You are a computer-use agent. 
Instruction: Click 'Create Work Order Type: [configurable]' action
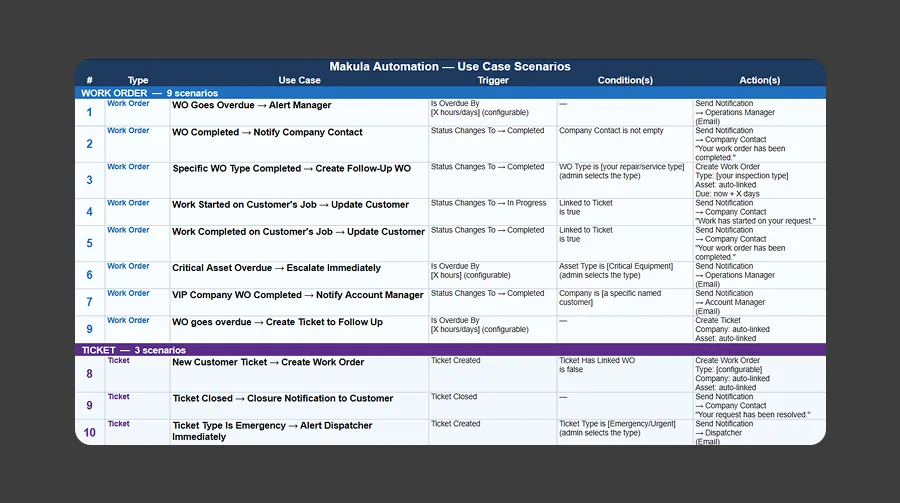click(729, 365)
